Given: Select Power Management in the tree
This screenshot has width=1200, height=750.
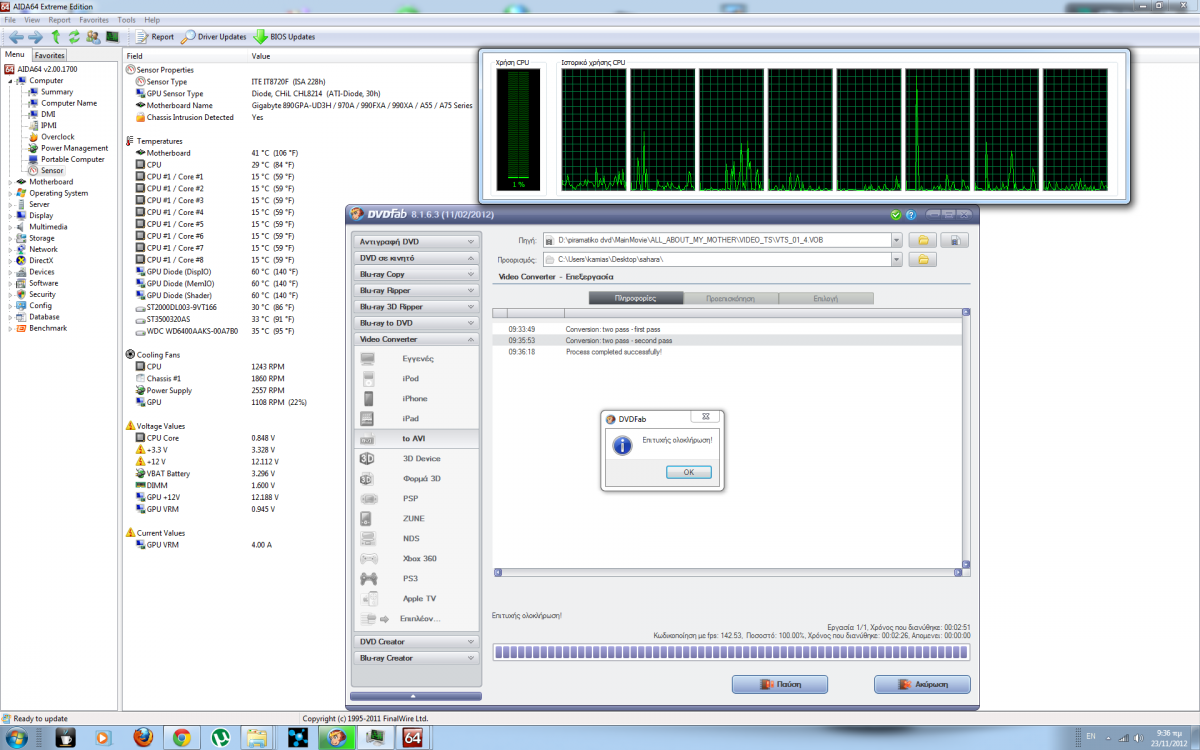Looking at the screenshot, I should point(74,148).
